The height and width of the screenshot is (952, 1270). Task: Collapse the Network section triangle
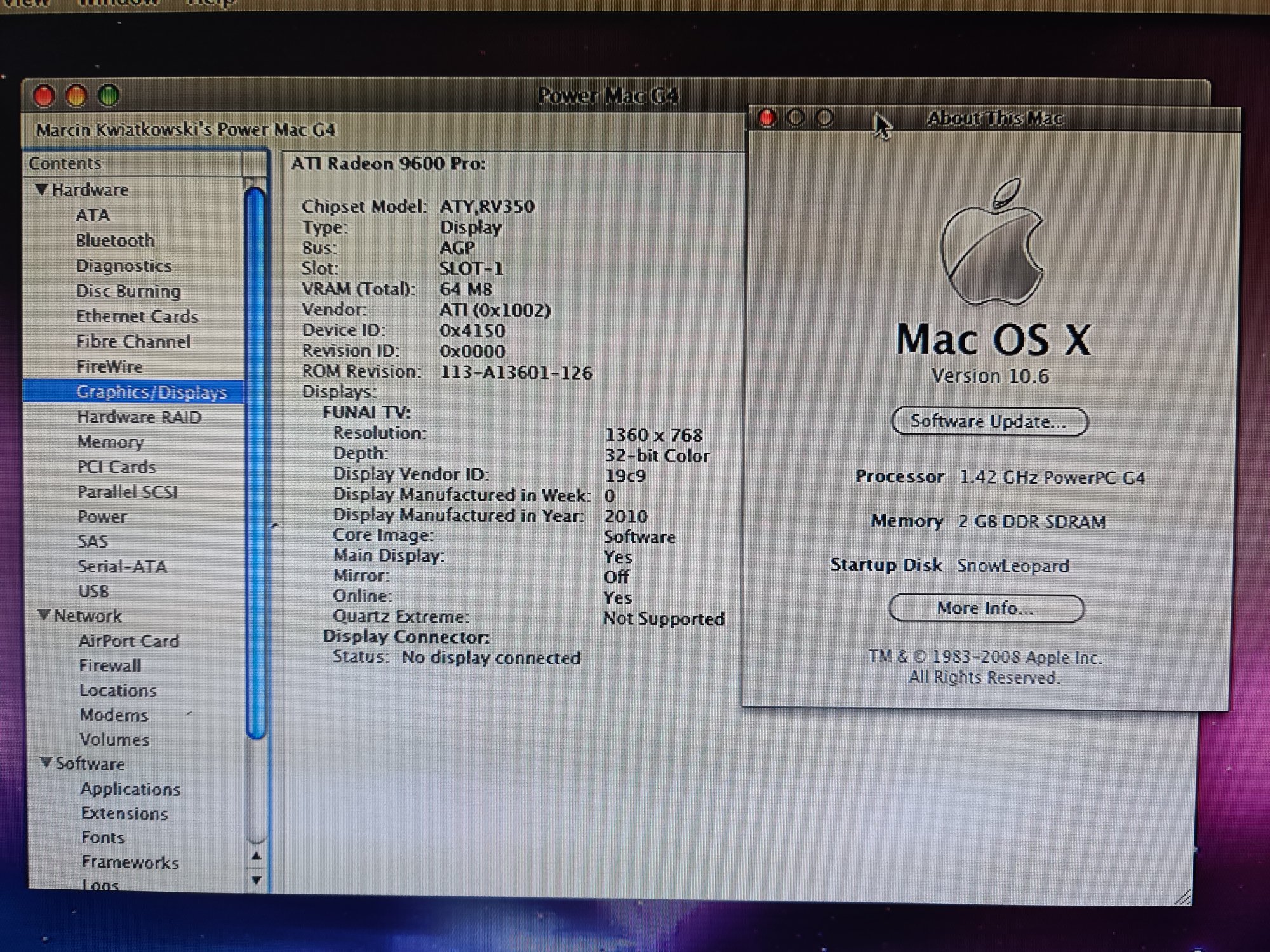[44, 615]
